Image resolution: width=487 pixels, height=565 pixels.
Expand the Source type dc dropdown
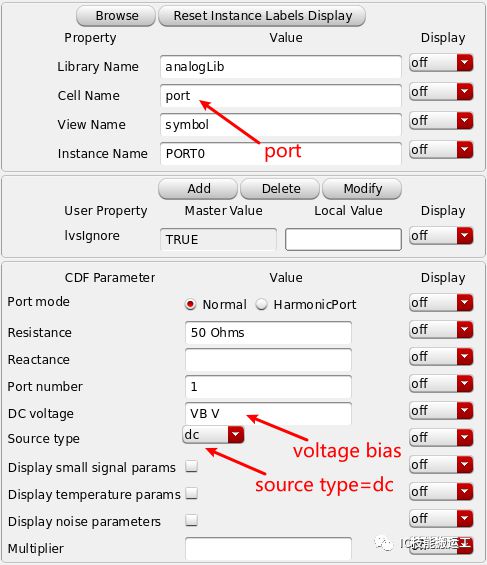pos(213,435)
